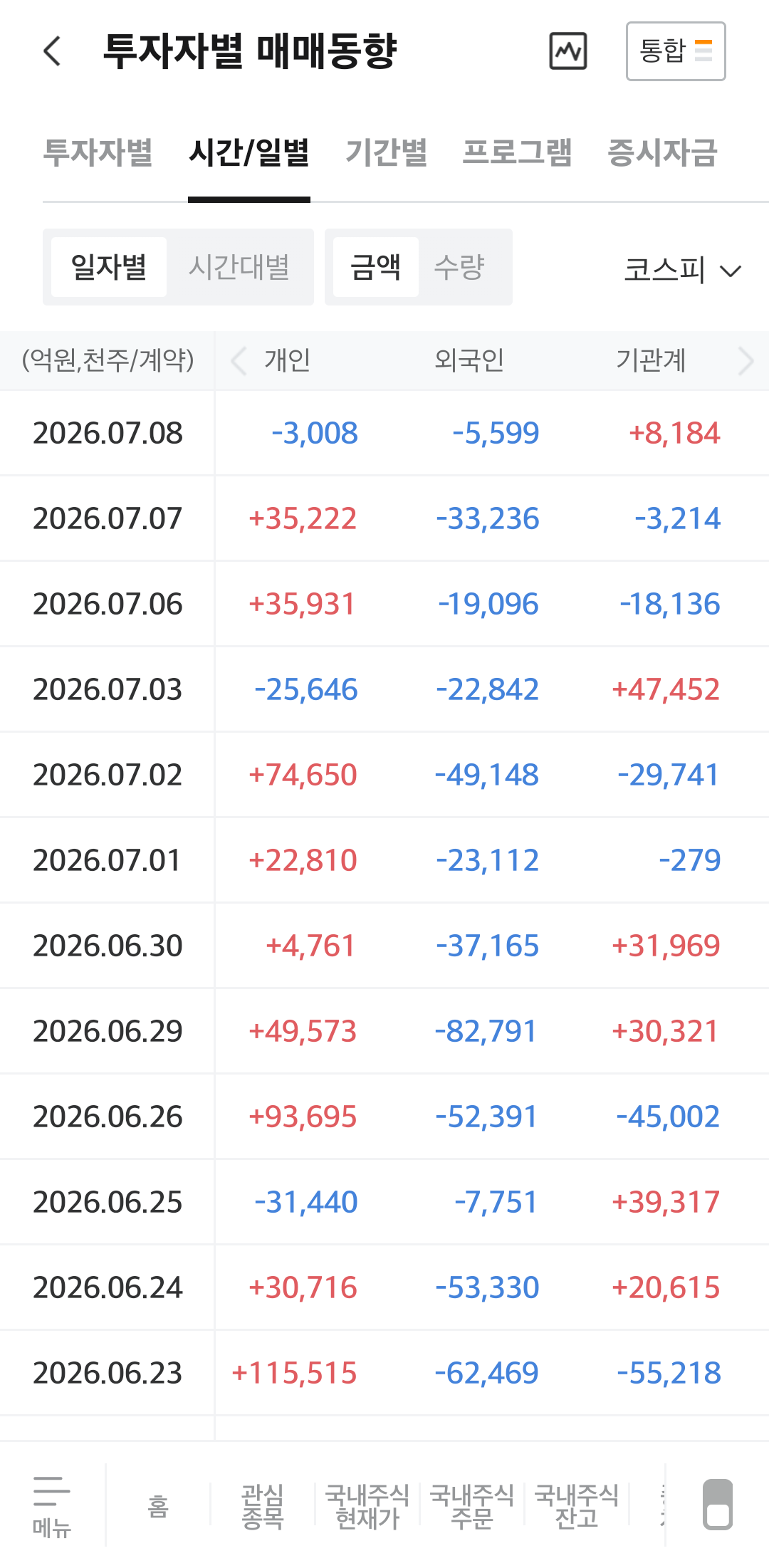The height and width of the screenshot is (1568, 769).
Task: Open the 기간별 tab
Action: pyautogui.click(x=386, y=152)
